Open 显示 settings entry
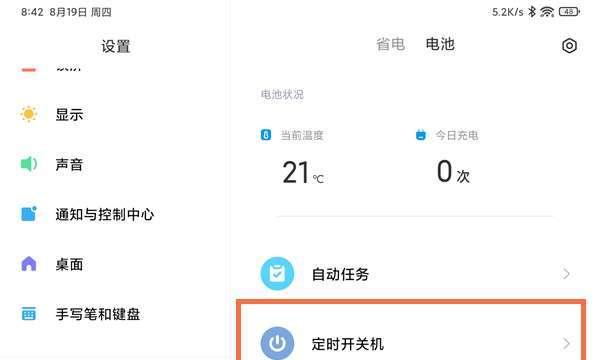This screenshot has height=360, width=600. pyautogui.click(x=113, y=114)
